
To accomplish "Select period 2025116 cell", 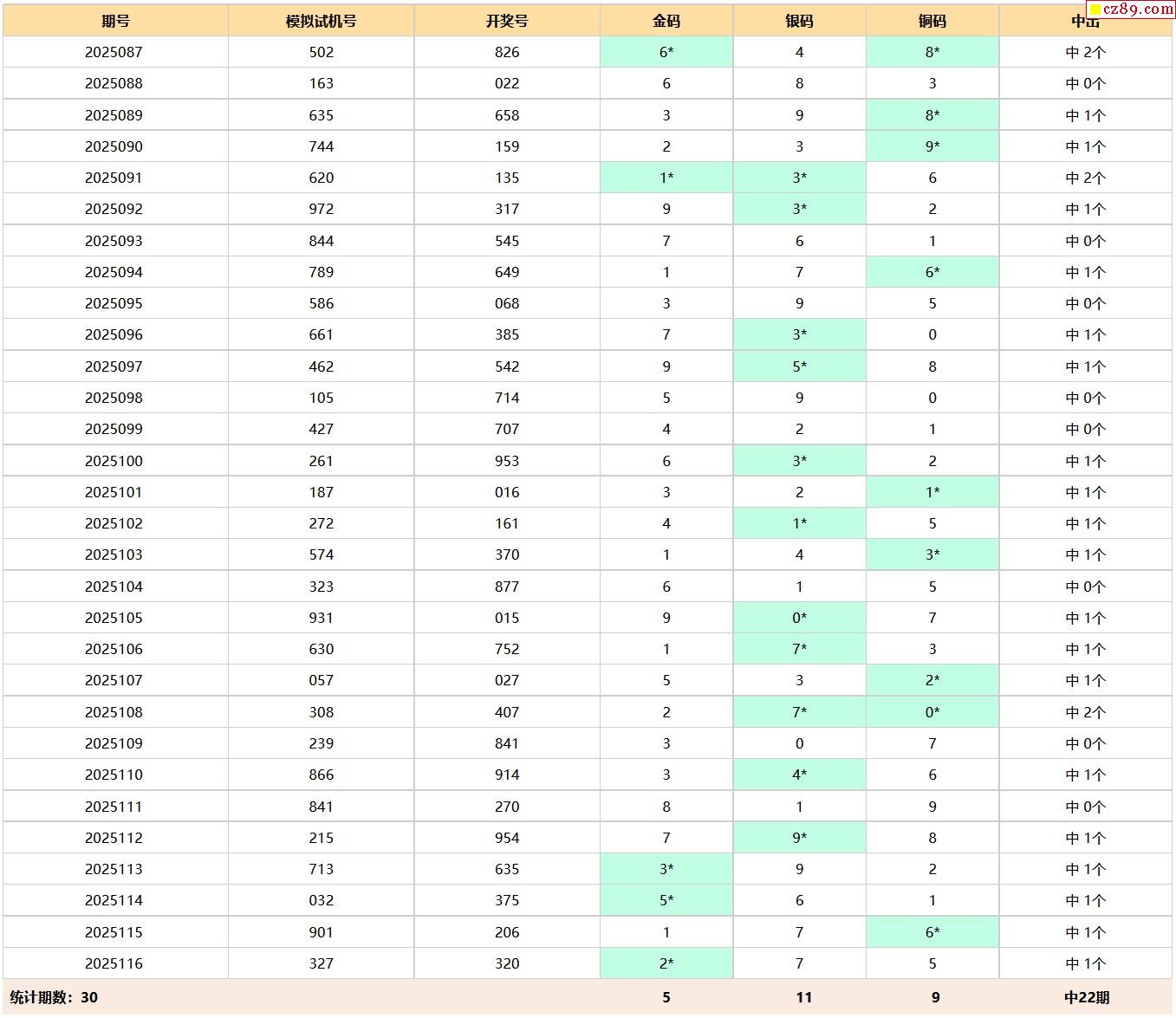I will pyautogui.click(x=114, y=963).
